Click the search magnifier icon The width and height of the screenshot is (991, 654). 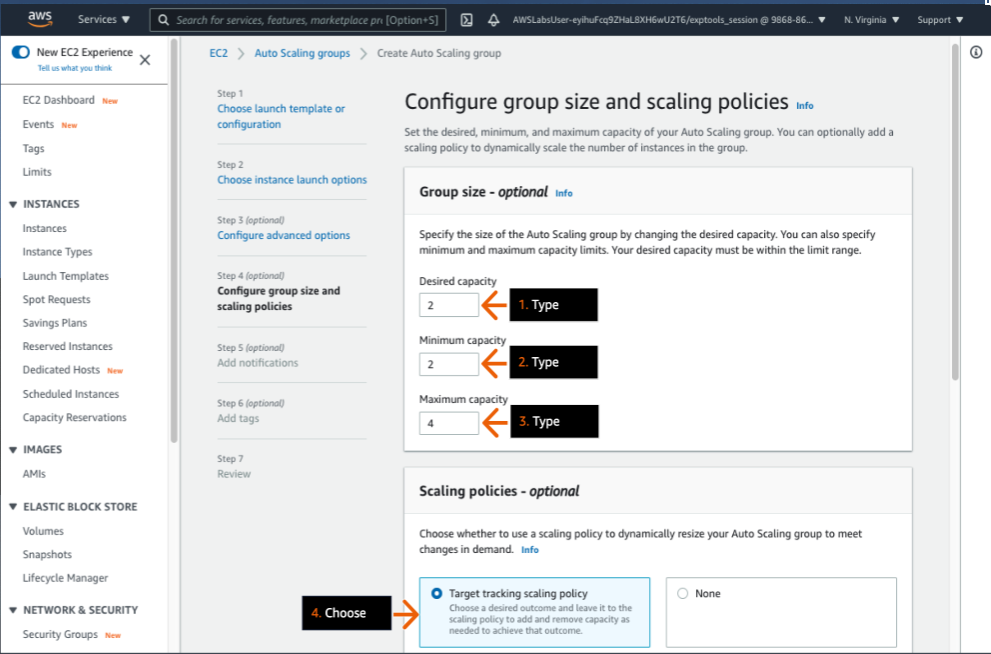coord(163,18)
